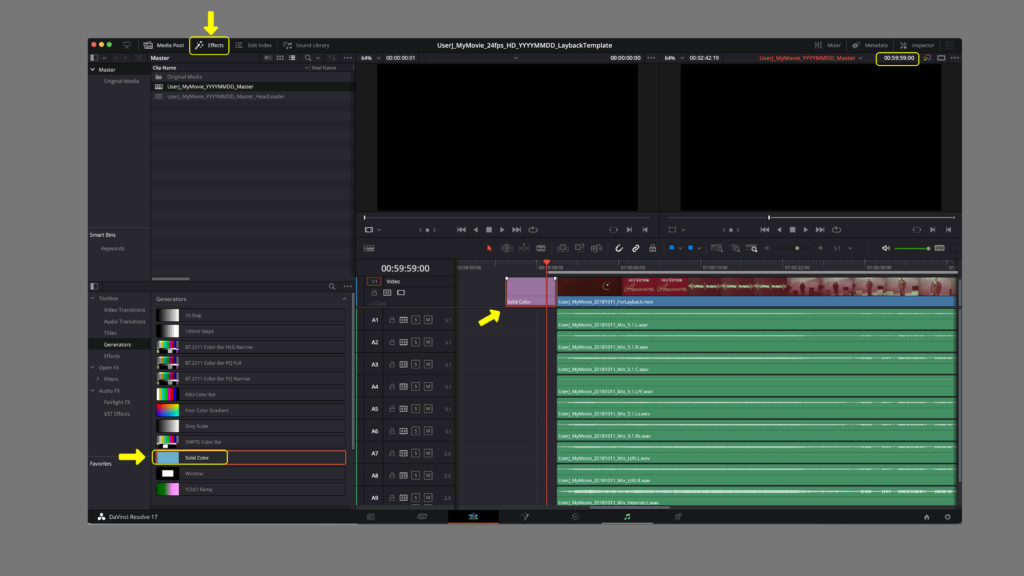
Task: Click the Insert Clip edit icon
Action: [562, 248]
